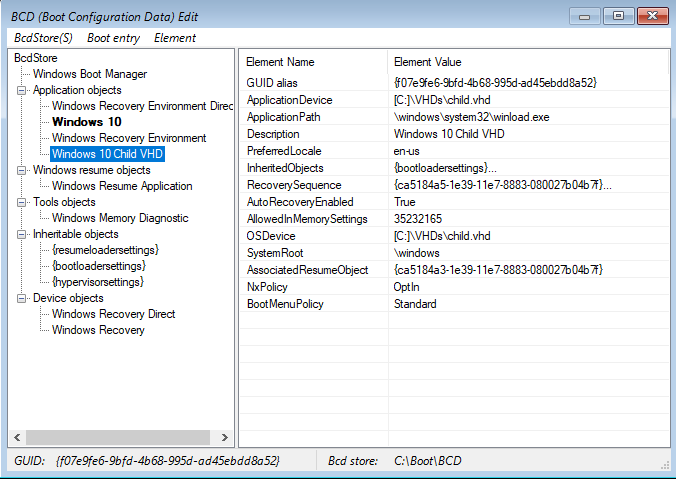Collapse the Tools objects node
The height and width of the screenshot is (479, 676).
click(21, 202)
